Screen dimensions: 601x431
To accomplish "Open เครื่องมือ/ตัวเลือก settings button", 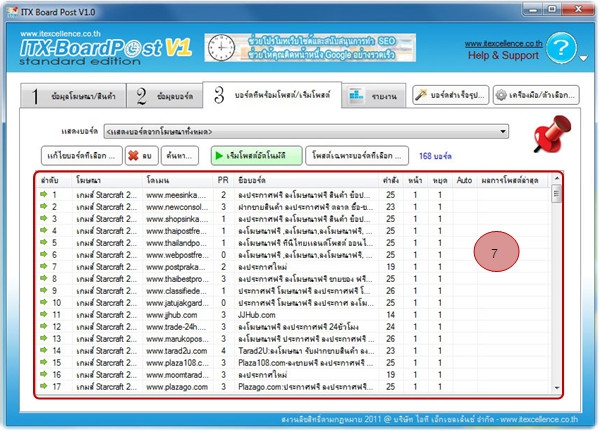I will (x=536, y=95).
